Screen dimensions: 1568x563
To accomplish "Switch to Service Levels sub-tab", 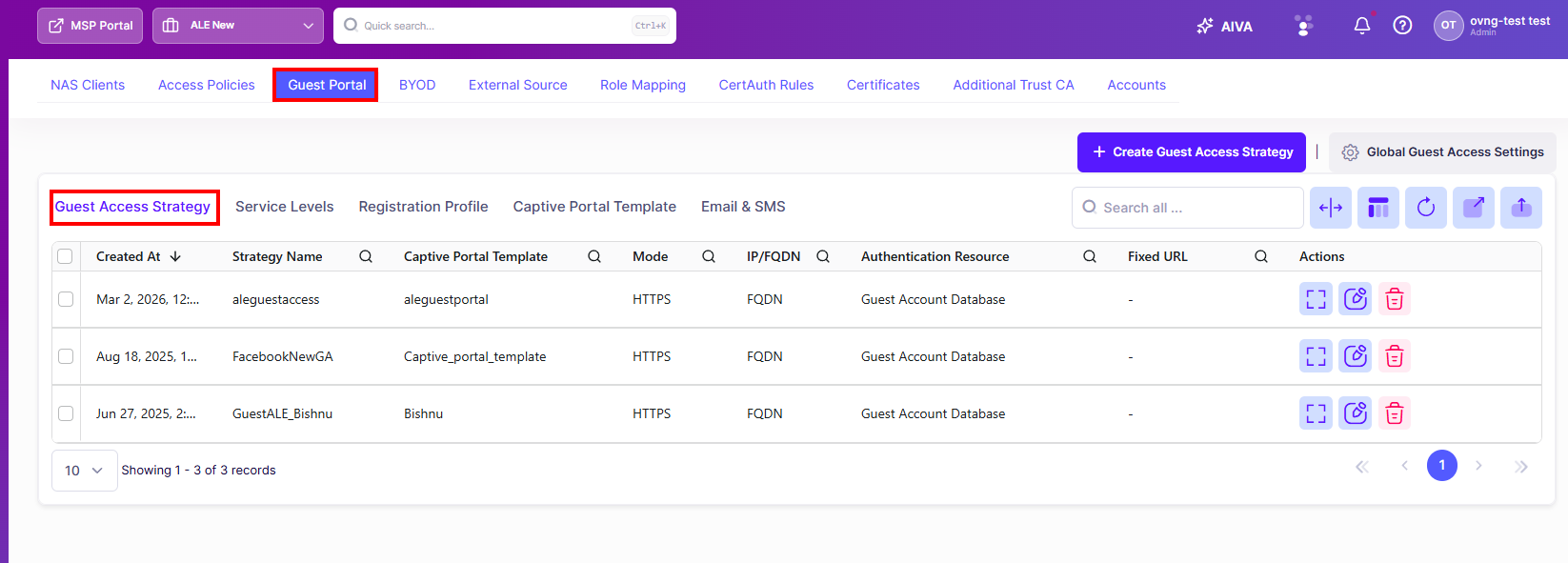I will (285, 207).
